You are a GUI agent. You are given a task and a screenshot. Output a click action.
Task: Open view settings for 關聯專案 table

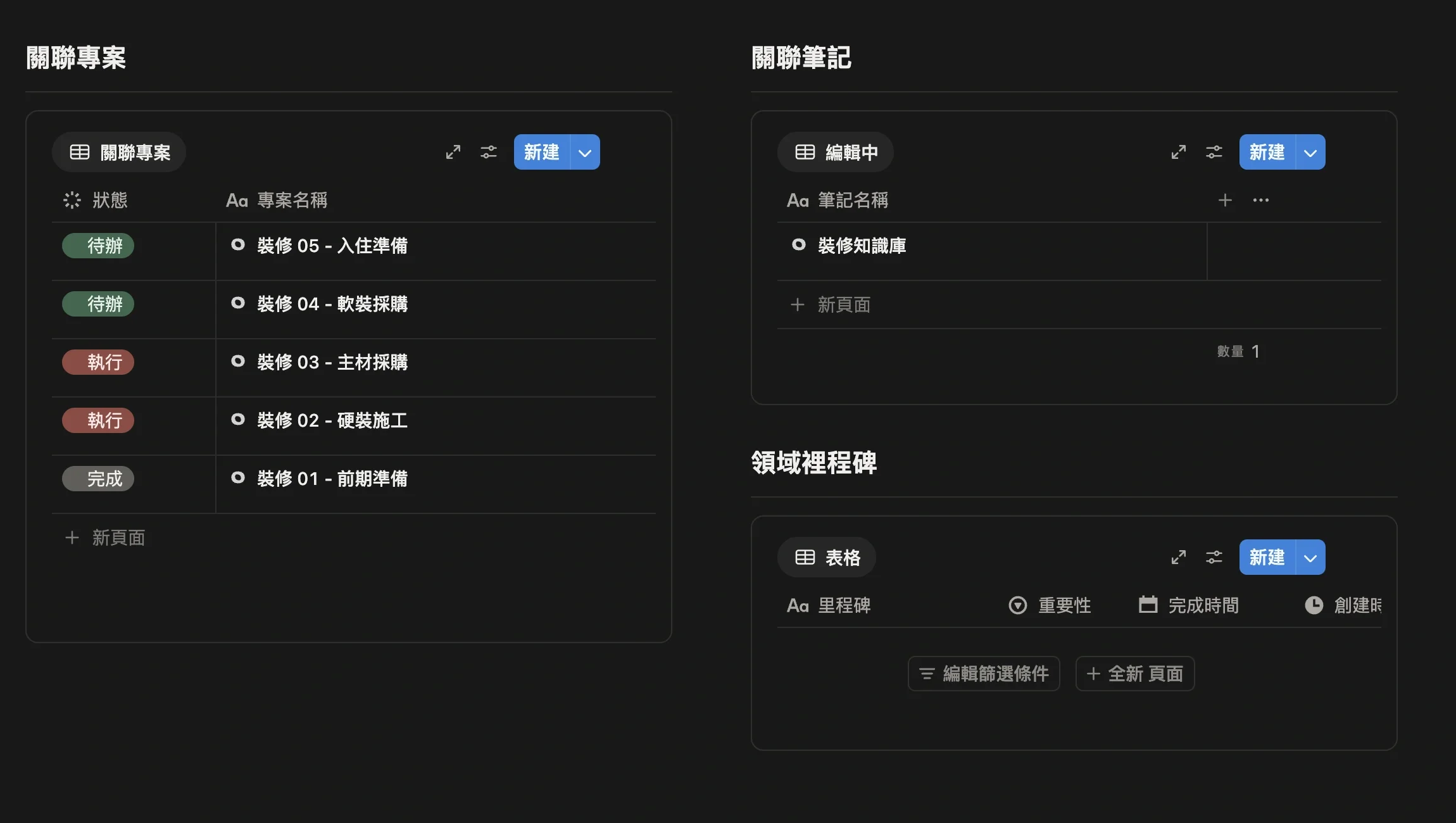click(488, 152)
